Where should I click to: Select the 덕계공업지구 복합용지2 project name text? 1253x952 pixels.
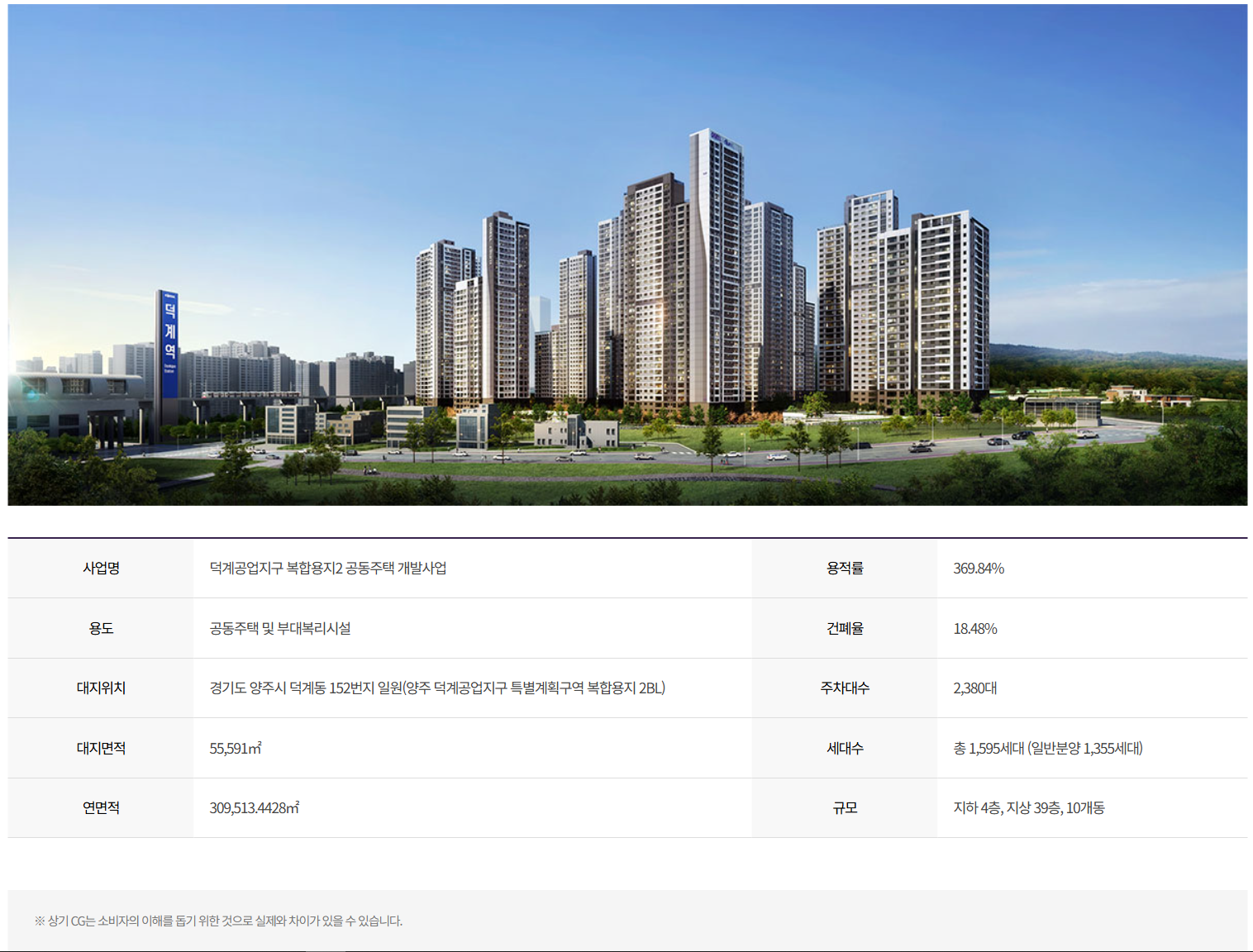tap(327, 569)
